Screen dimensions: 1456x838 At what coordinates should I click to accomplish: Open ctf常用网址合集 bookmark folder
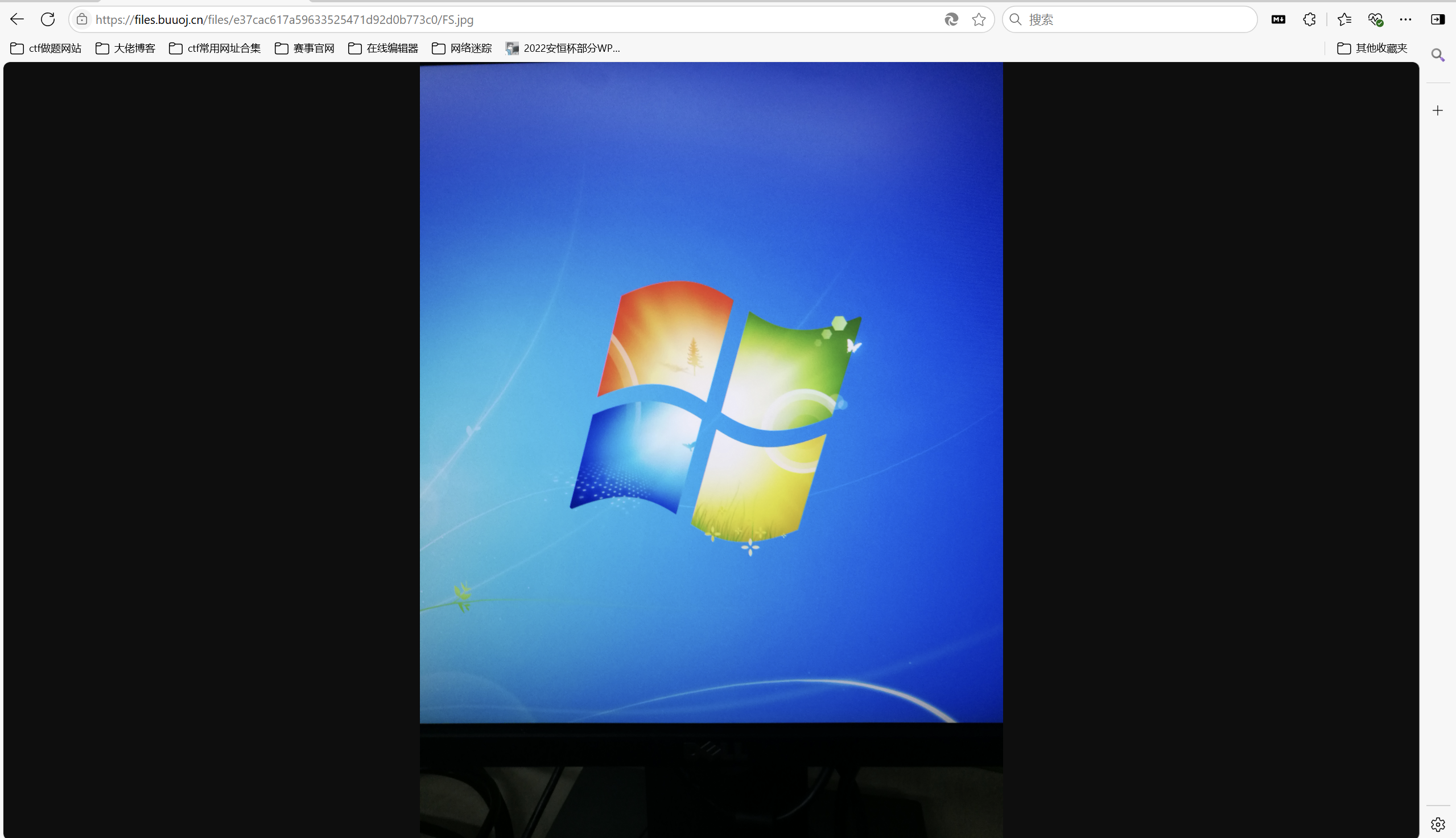tap(215, 48)
